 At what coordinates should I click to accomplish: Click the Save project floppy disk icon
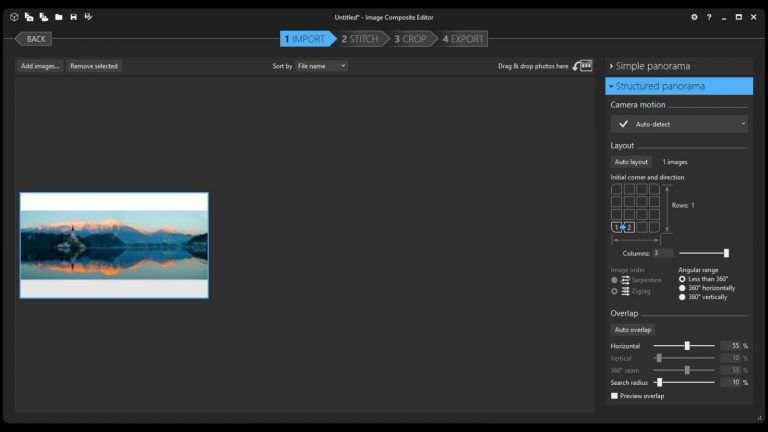coord(73,17)
